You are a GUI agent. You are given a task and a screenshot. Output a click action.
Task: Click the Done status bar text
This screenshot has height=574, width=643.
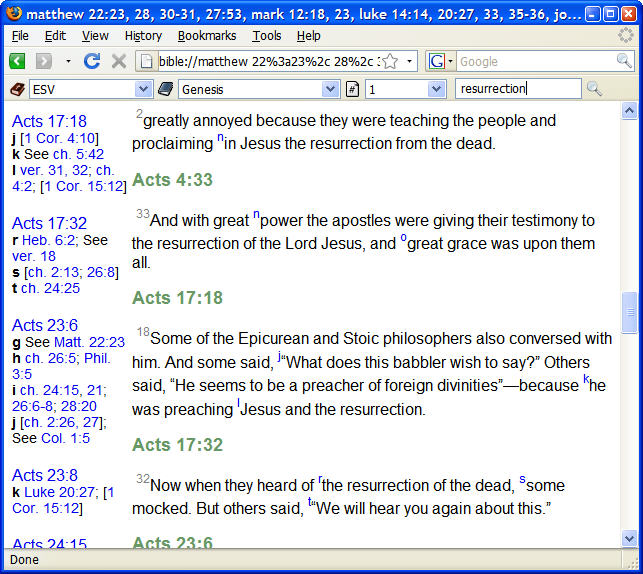pos(24,560)
